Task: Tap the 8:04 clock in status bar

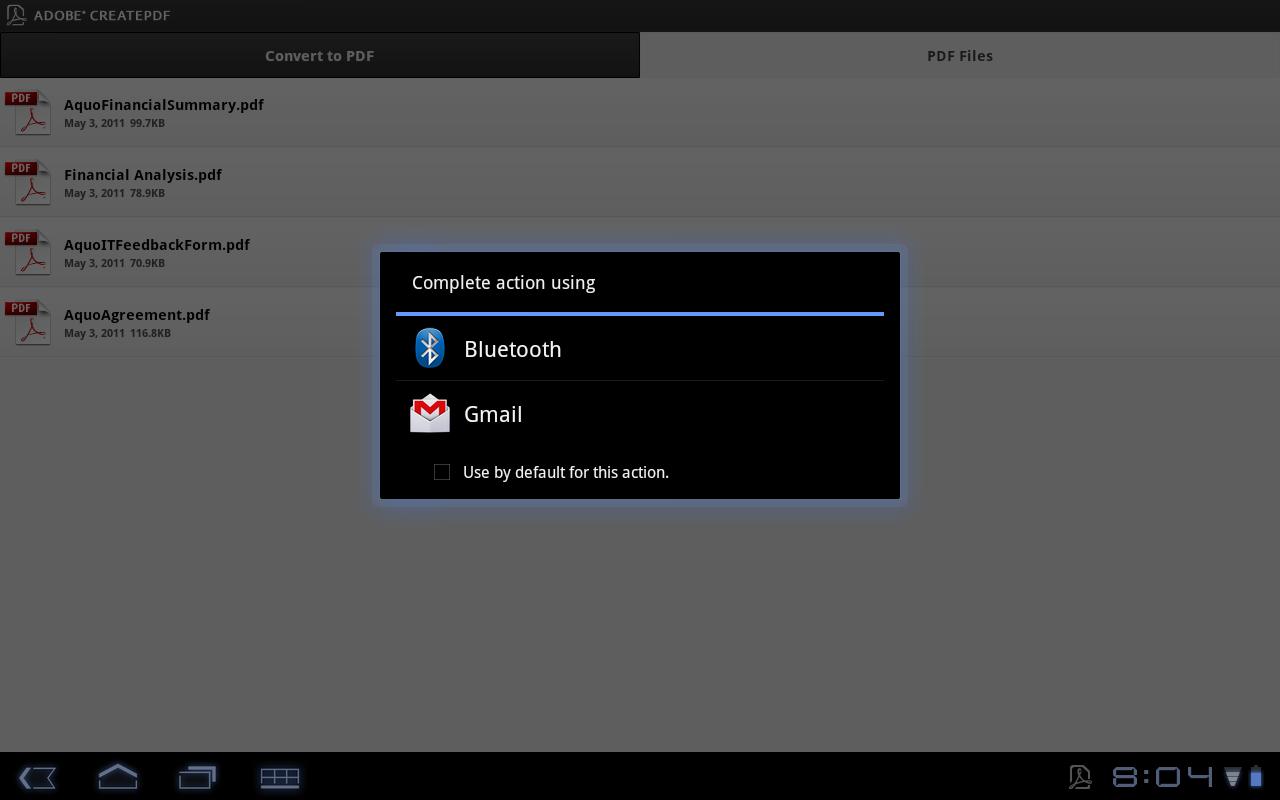Action: click(x=1163, y=777)
